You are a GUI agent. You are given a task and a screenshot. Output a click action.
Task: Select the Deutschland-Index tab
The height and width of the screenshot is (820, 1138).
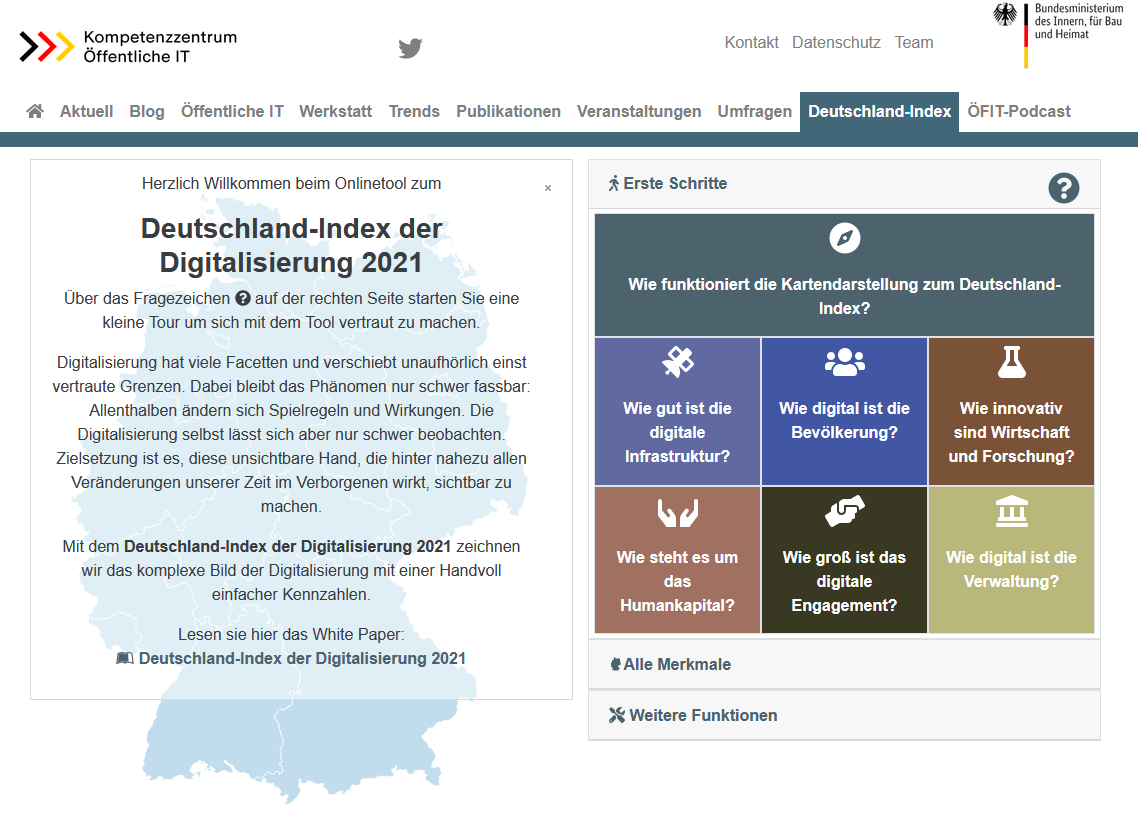coord(880,112)
